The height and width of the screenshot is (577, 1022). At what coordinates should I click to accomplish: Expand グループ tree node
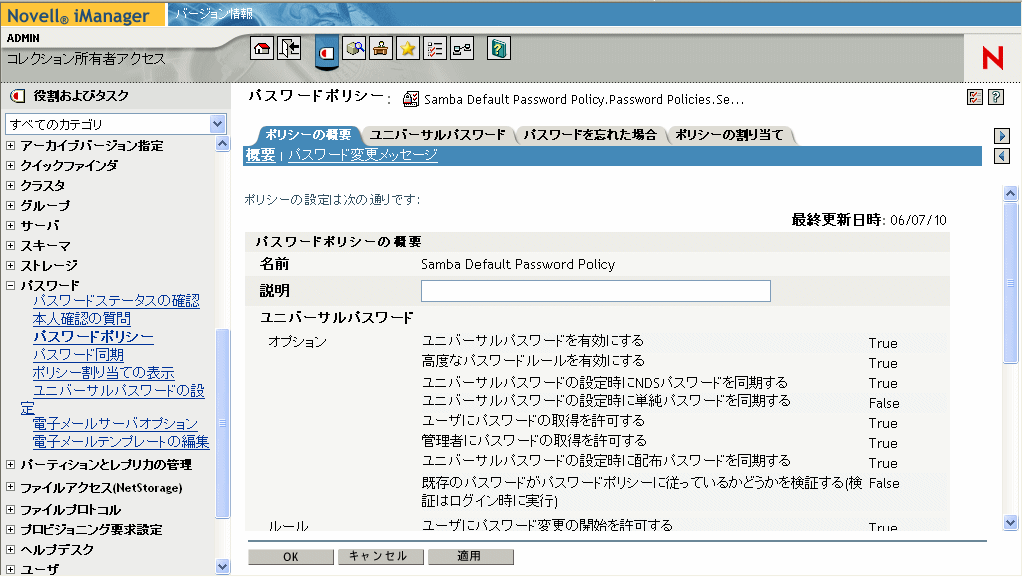click(x=10, y=205)
